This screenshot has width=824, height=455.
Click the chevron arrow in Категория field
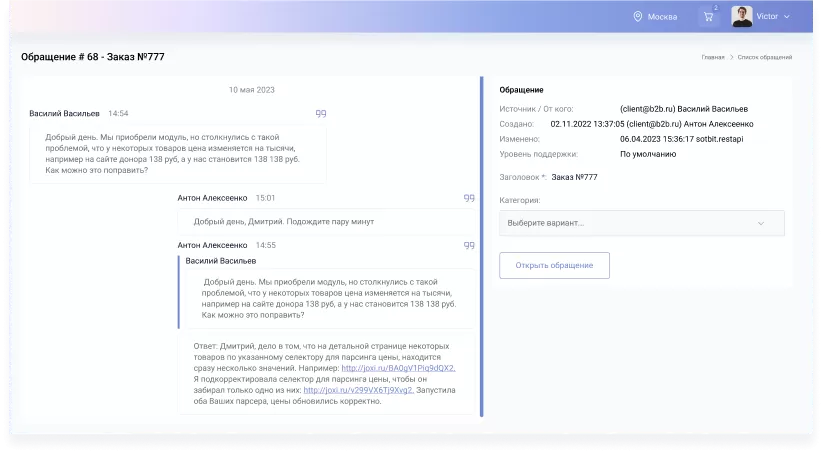tap(761, 223)
